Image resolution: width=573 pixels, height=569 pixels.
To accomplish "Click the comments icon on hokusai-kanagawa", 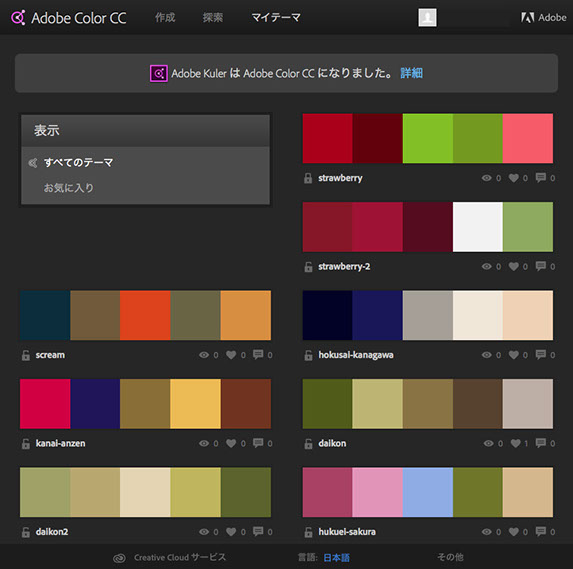I will click(x=541, y=354).
